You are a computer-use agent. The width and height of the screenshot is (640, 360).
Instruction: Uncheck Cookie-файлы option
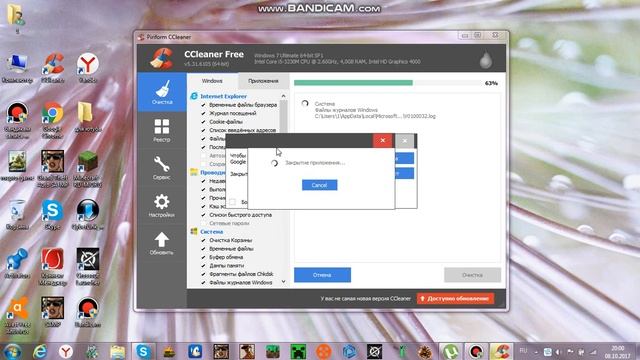click(x=203, y=122)
